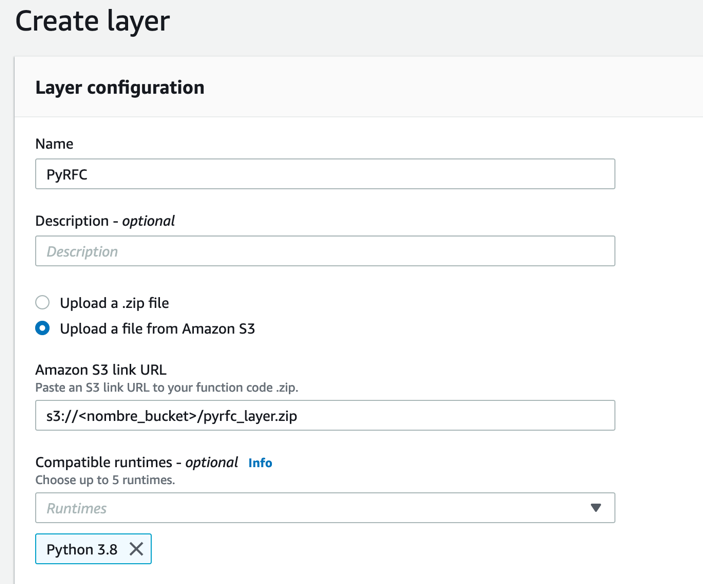Click the "Compatible runtimes" label text
The height and width of the screenshot is (584, 703).
[x=108, y=462]
